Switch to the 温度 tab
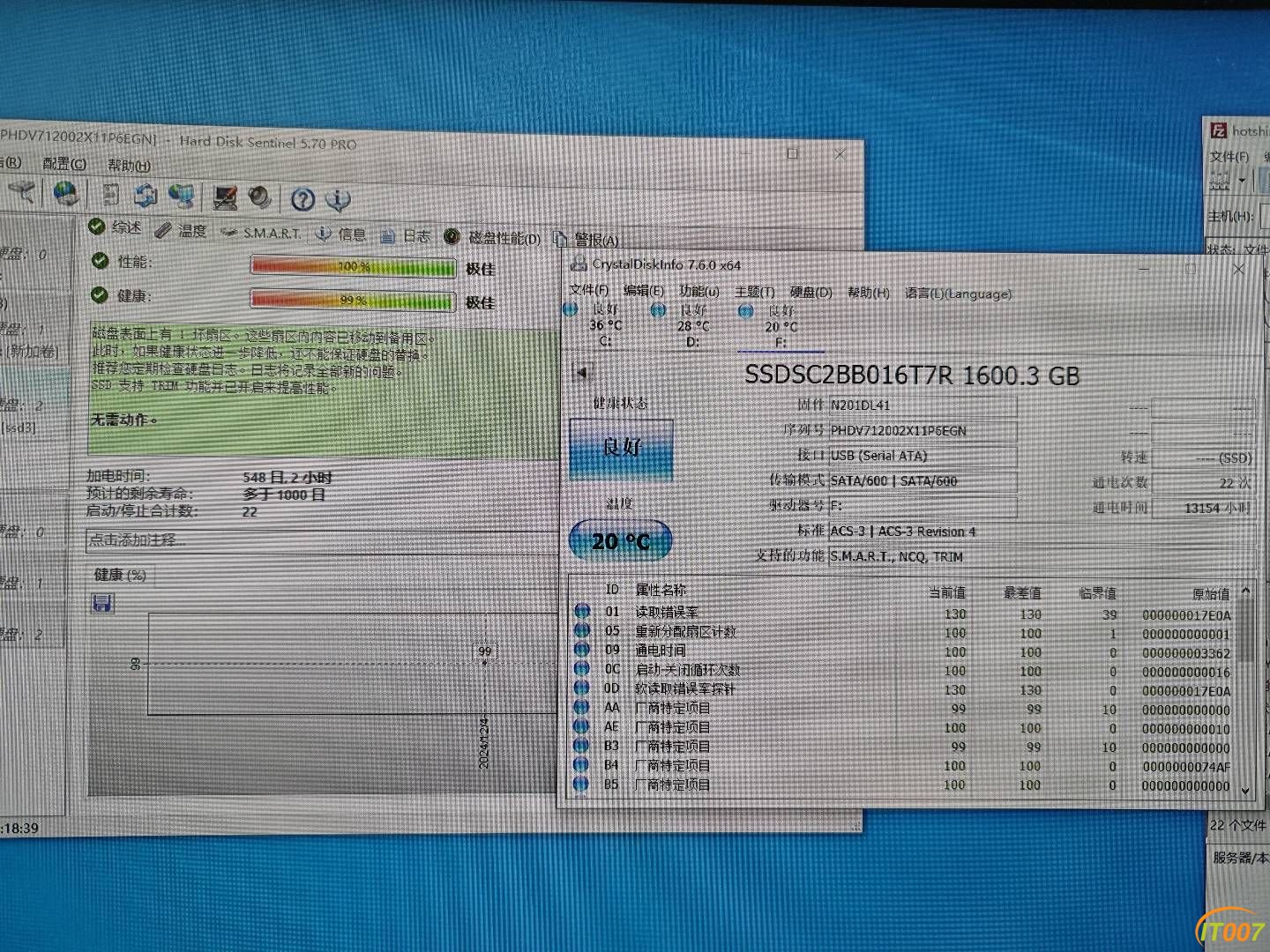 pyautogui.click(x=181, y=230)
